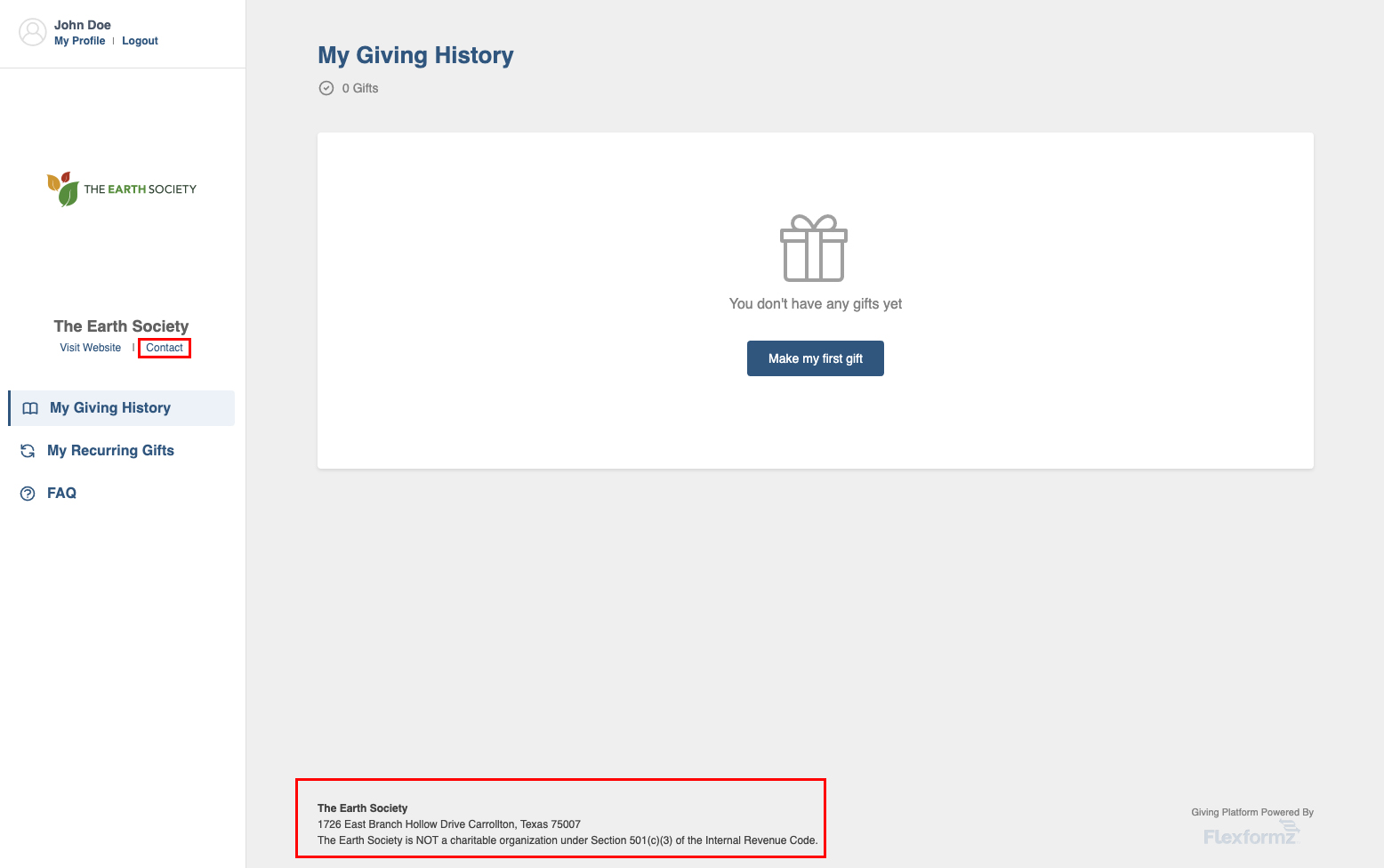Click the circular arrows icon for recurring gifts
The width and height of the screenshot is (1384, 868).
28,450
